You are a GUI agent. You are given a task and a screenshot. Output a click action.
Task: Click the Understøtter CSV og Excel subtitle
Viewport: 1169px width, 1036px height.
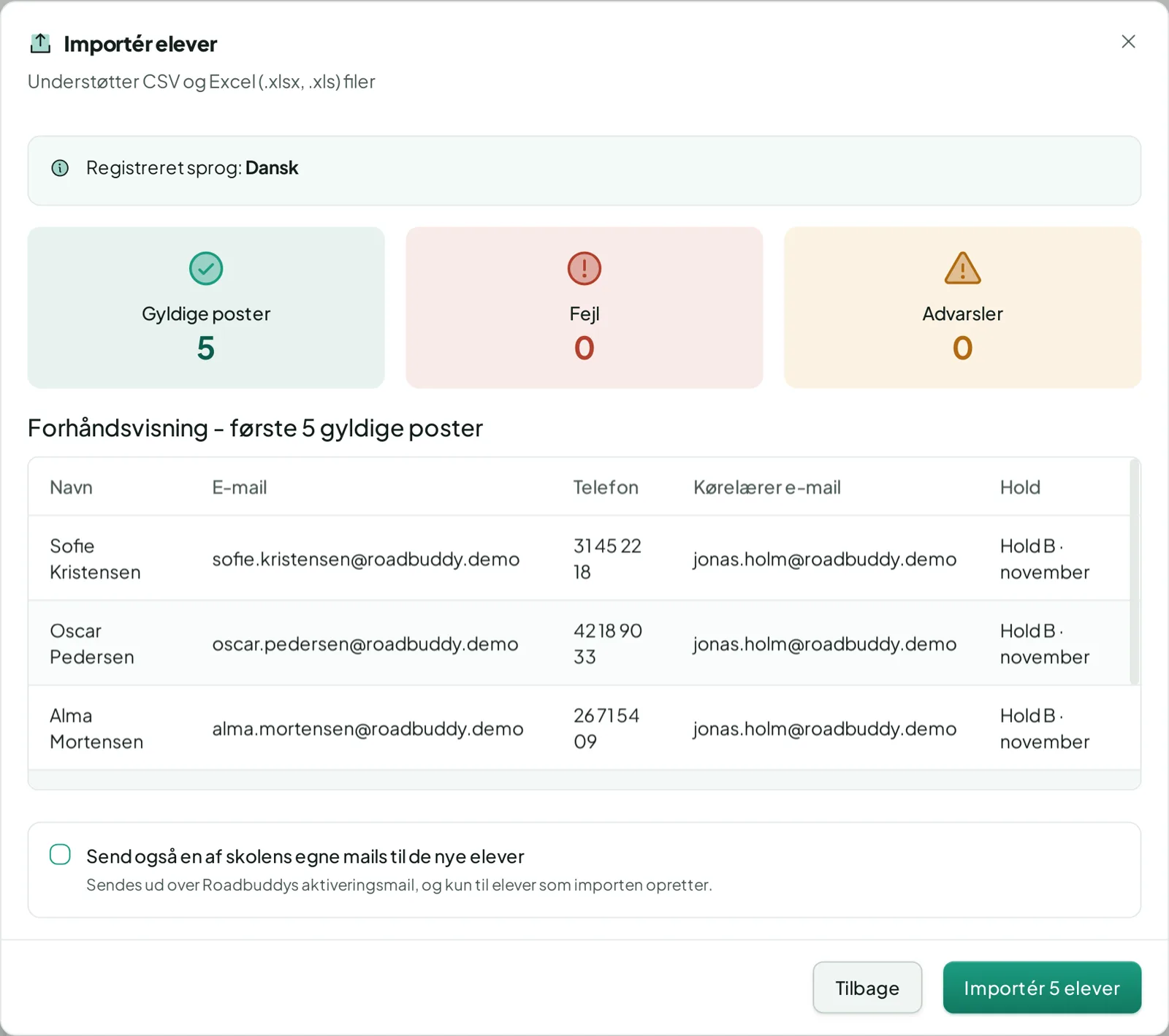tap(202, 82)
